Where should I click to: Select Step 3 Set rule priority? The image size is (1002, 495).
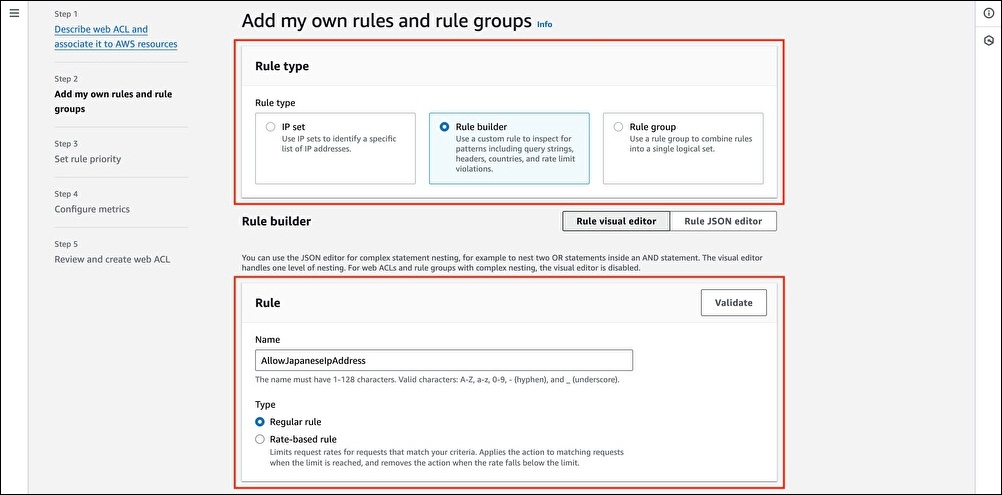(88, 159)
